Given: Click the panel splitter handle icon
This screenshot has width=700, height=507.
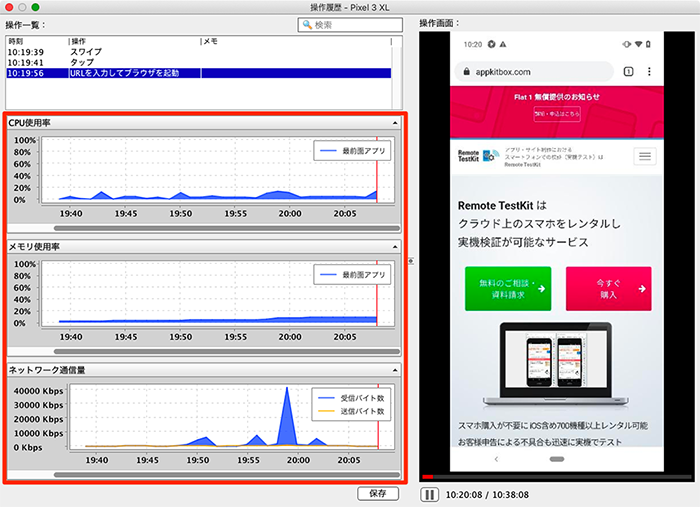Looking at the screenshot, I should [x=411, y=261].
